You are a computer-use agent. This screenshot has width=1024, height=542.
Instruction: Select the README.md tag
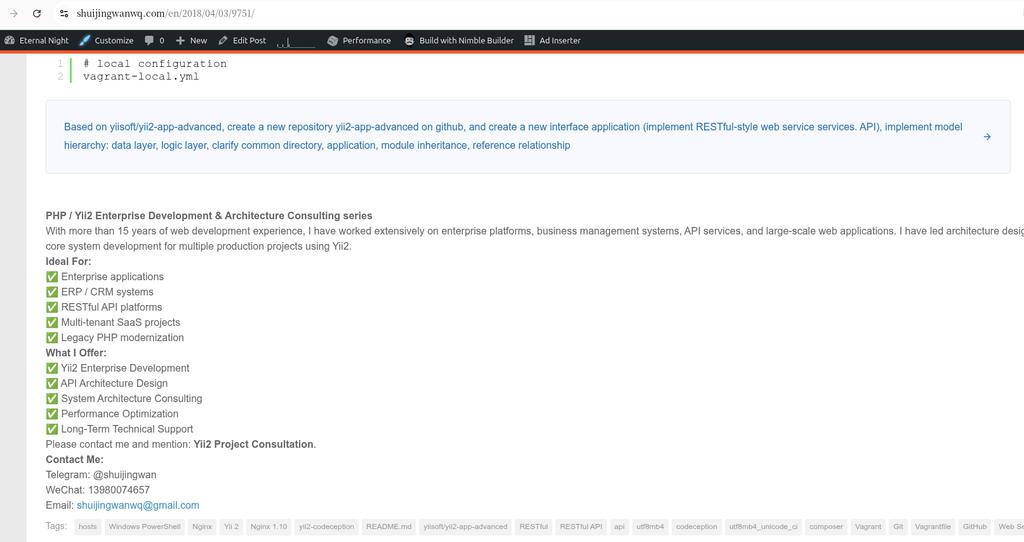point(389,526)
